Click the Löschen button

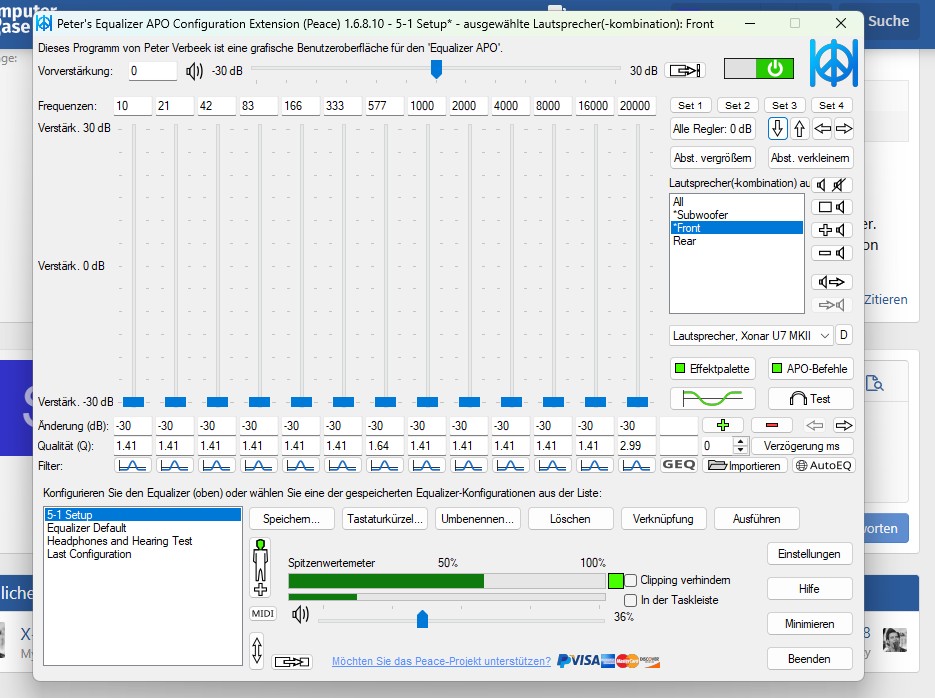[571, 519]
